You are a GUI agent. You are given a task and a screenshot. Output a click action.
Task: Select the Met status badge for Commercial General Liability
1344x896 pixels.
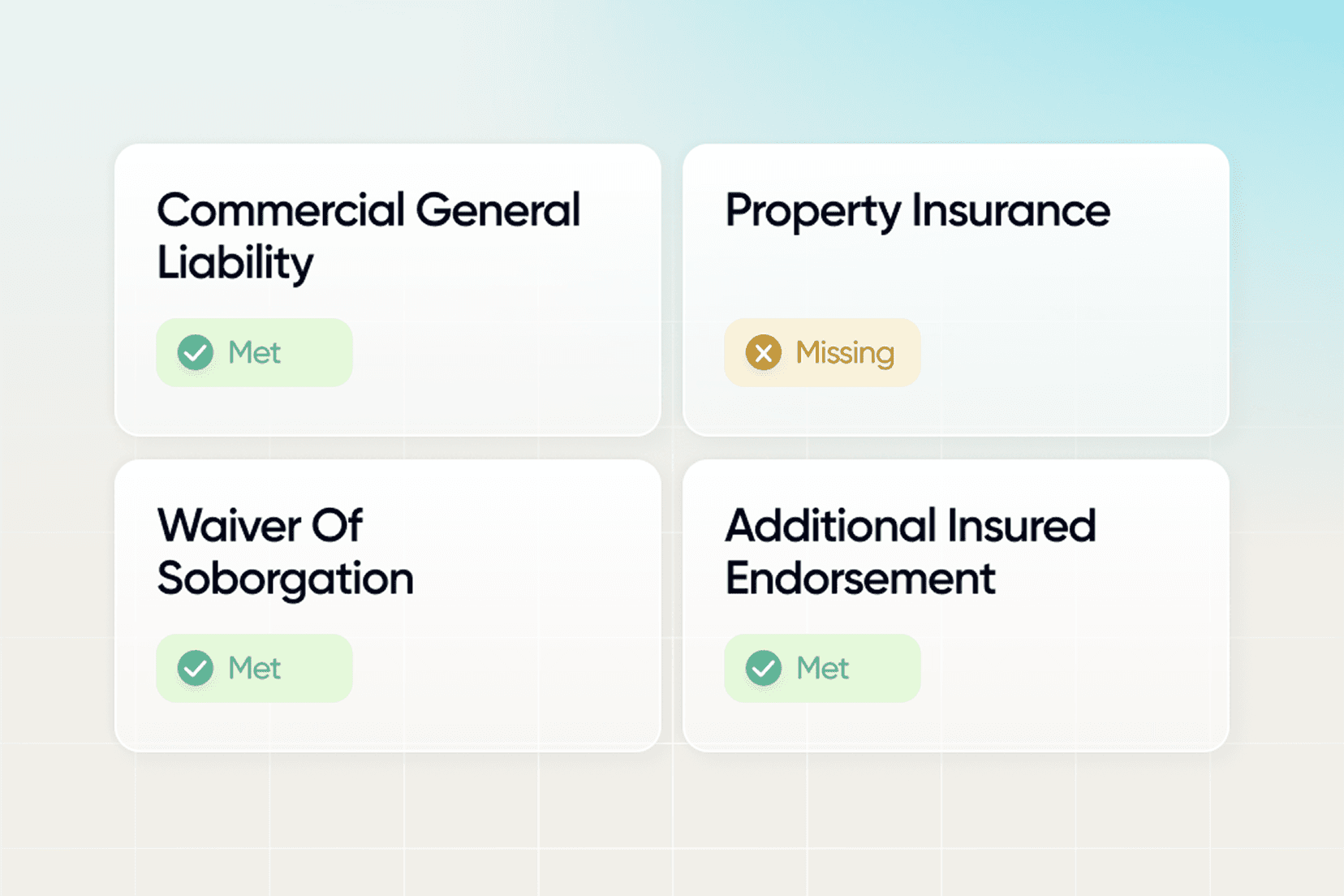click(254, 353)
